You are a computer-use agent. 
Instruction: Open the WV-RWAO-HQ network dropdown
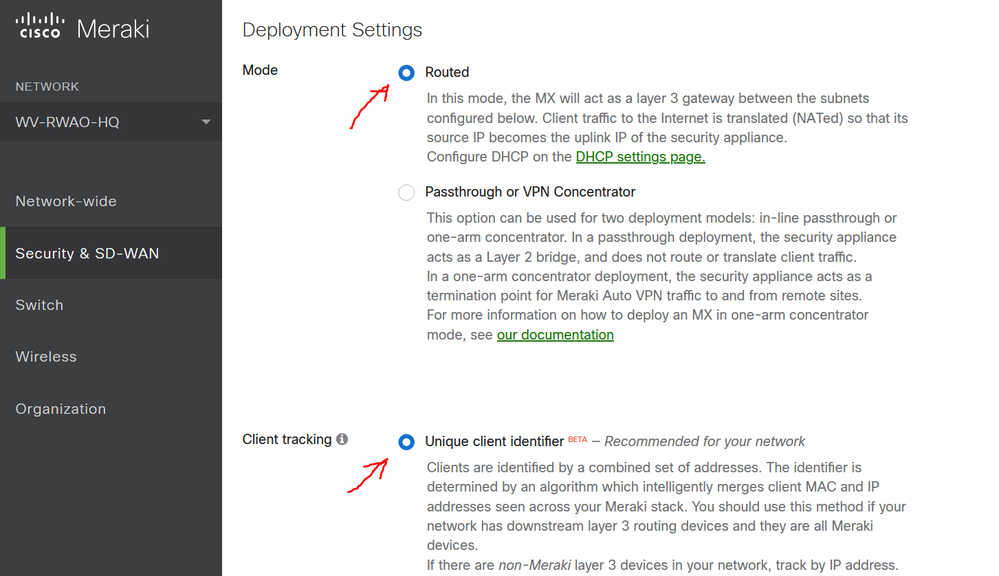[x=111, y=122]
